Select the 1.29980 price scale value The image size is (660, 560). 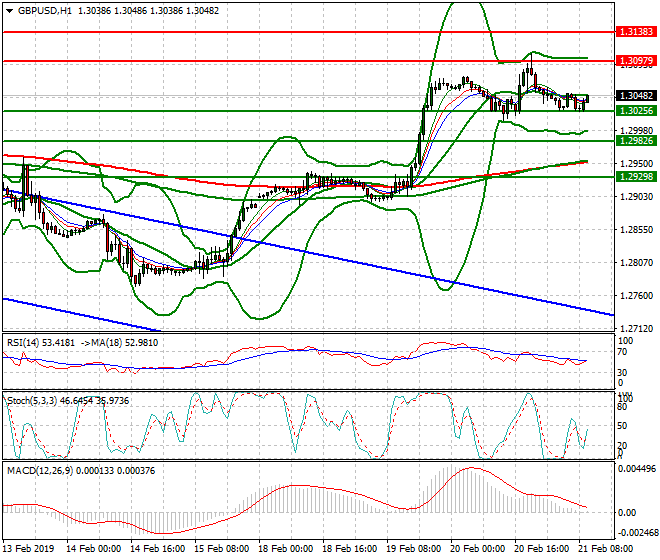637,131
